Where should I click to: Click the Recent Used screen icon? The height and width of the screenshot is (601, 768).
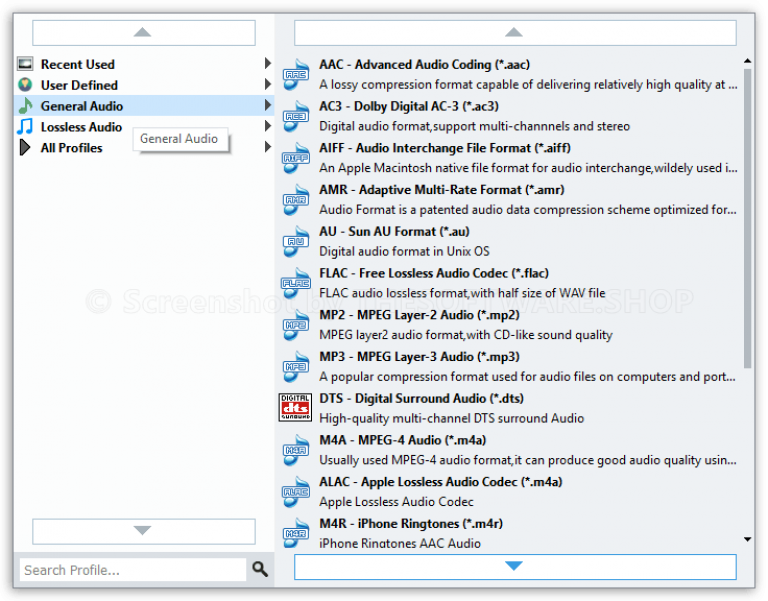pos(25,64)
